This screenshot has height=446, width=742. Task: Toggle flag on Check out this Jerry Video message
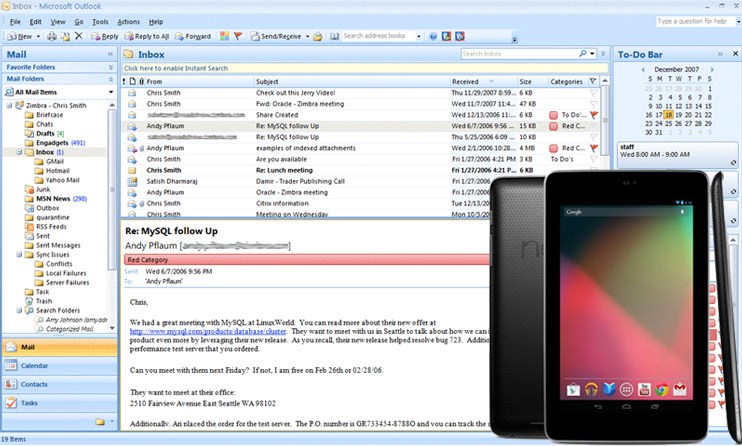(x=594, y=93)
